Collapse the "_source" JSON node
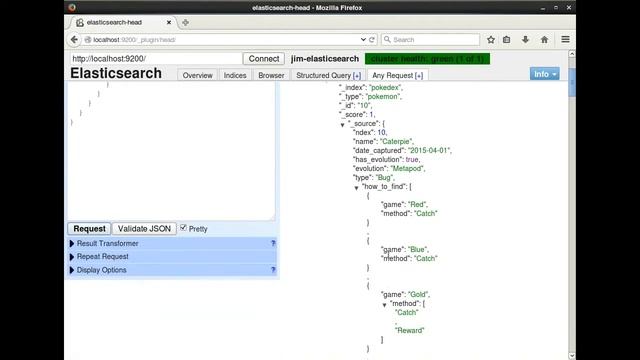This screenshot has width=640, height=360. (x=342, y=125)
